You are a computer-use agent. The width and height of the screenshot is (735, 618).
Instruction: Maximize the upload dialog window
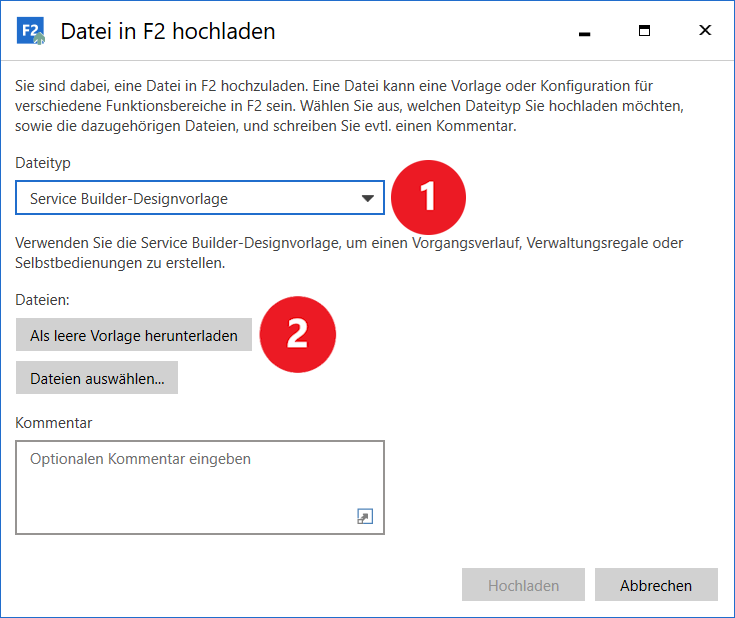coord(645,31)
